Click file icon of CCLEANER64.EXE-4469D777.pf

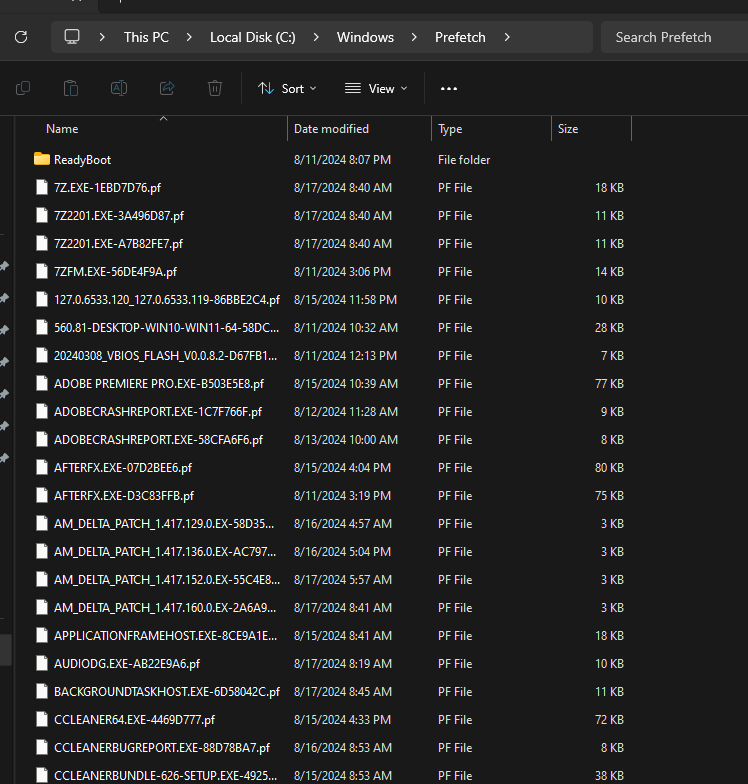(42, 719)
